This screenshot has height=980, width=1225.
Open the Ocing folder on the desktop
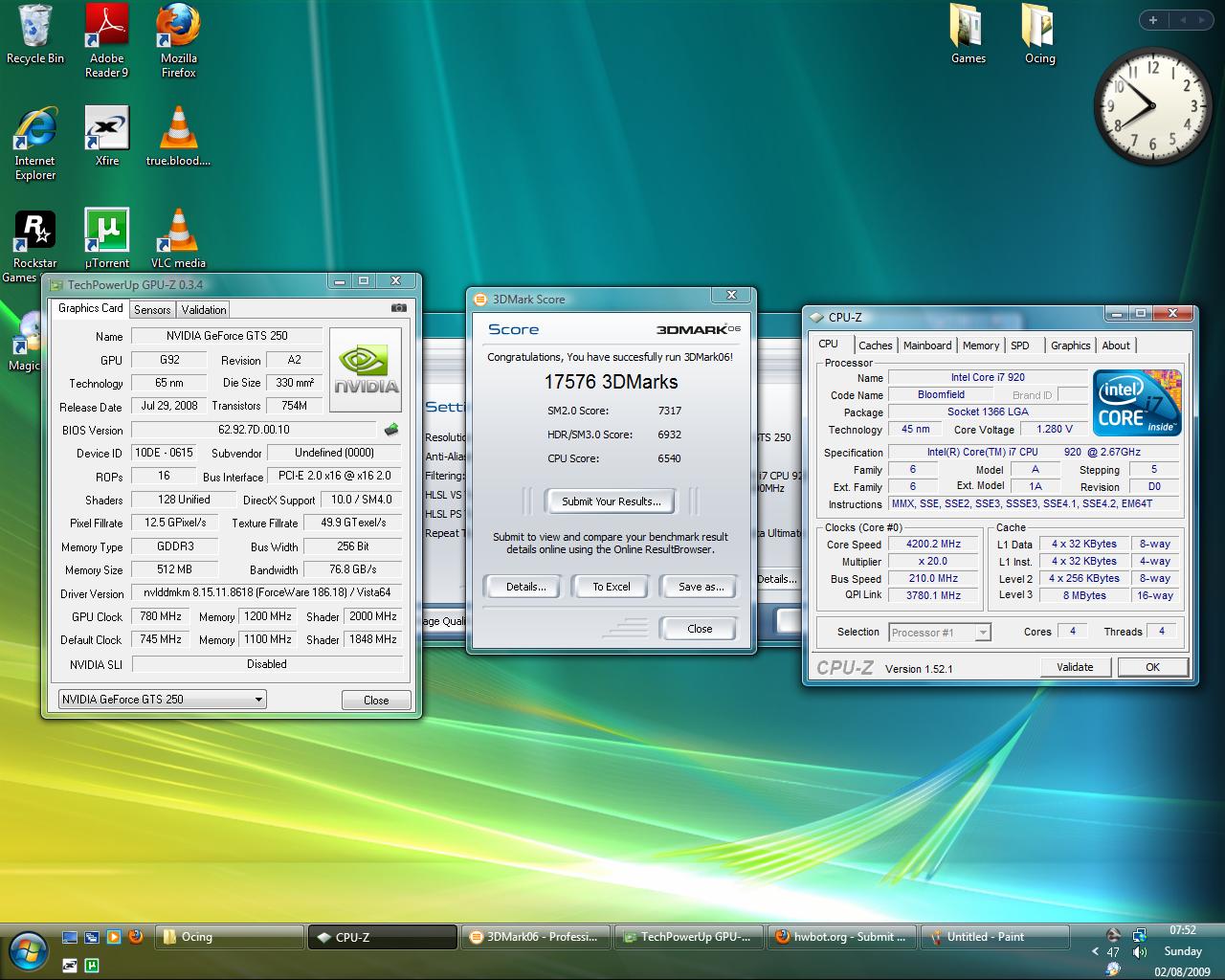[1039, 34]
